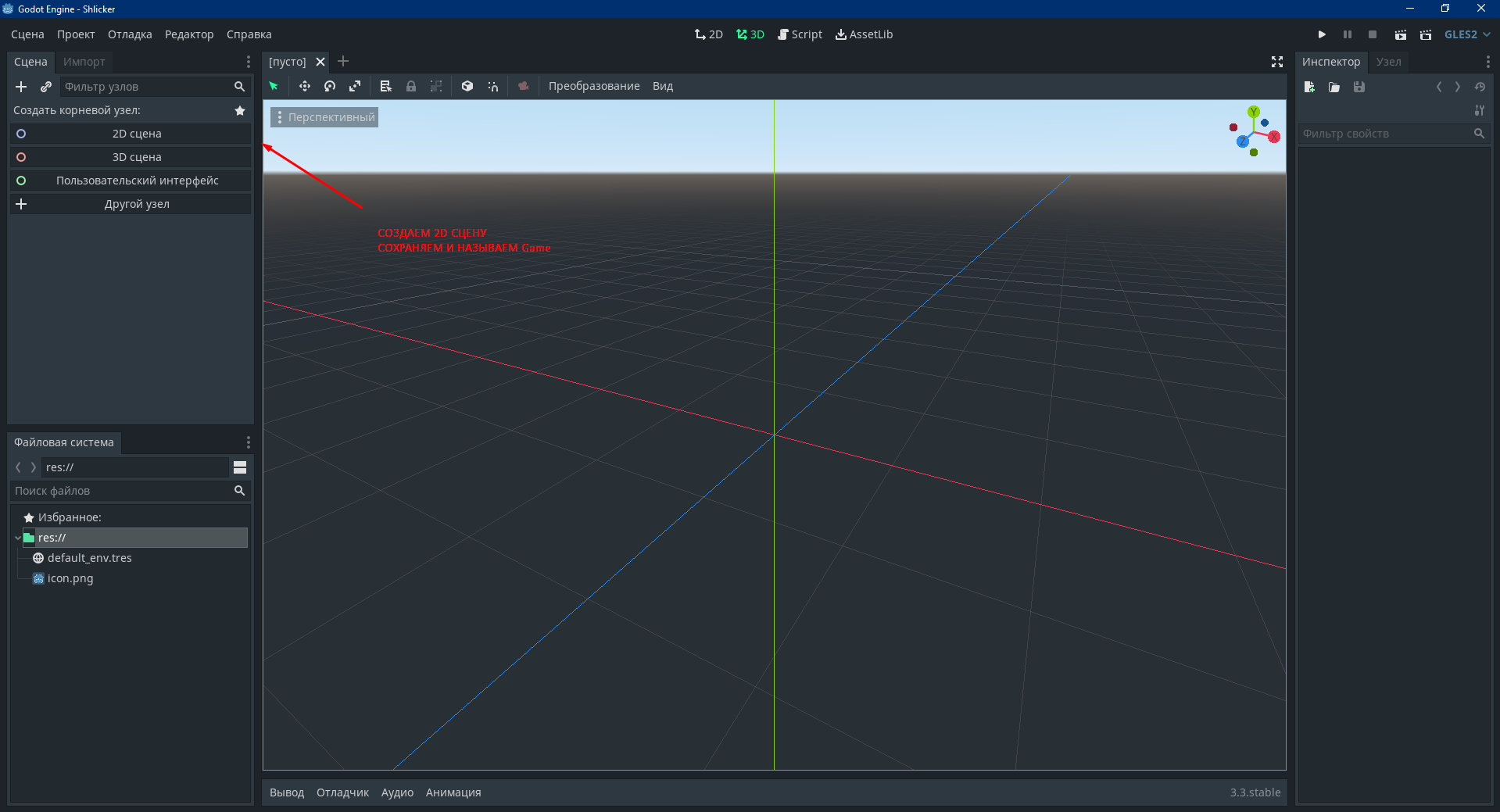1500x812 pixels.
Task: Stop the running scene
Action: click(x=1373, y=34)
